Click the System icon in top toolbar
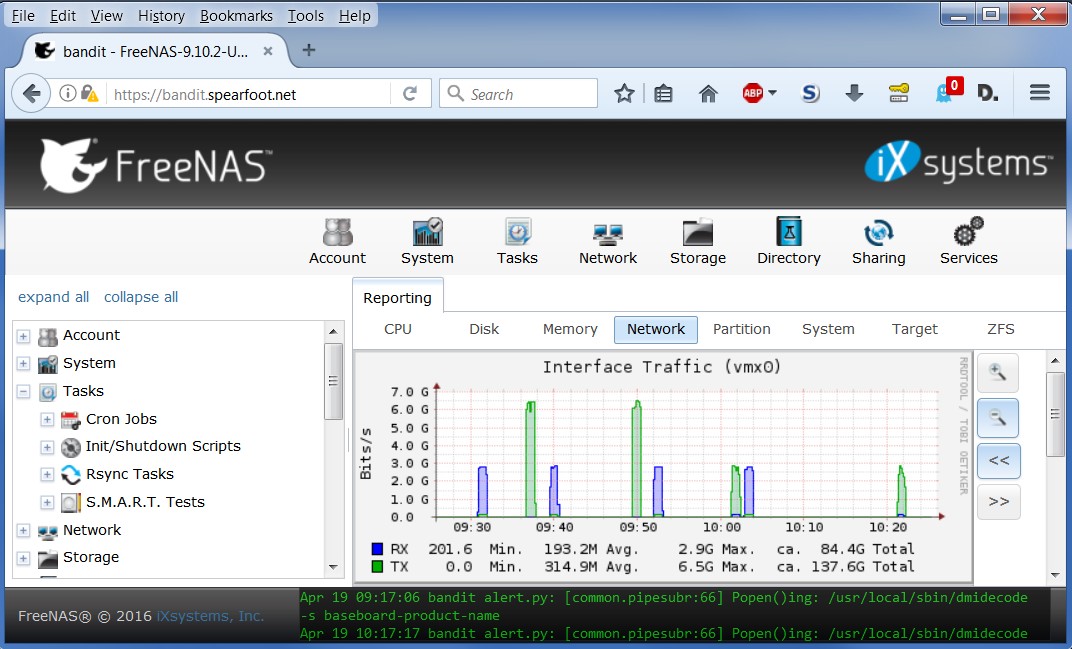Screen dimensions: 1072x649 click(x=427, y=233)
